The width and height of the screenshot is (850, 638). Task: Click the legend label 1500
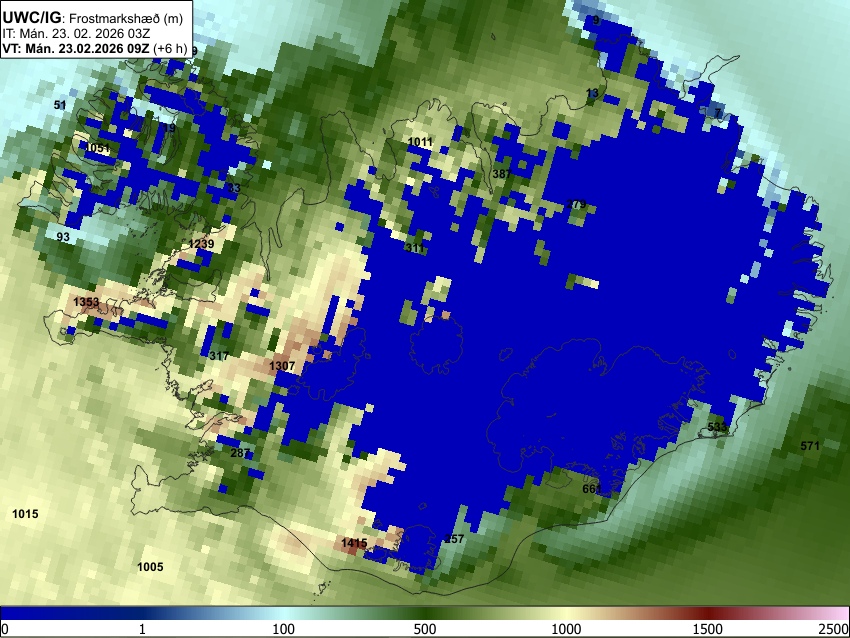(708, 629)
